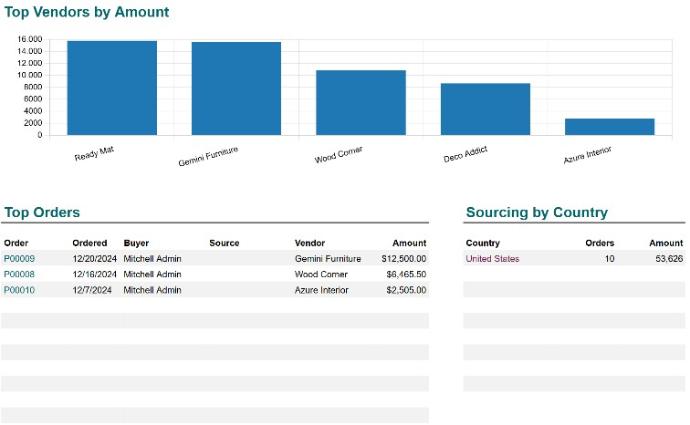The width and height of the screenshot is (690, 425).
Task: Select the sourcing amount 53,626
Action: tap(669, 259)
